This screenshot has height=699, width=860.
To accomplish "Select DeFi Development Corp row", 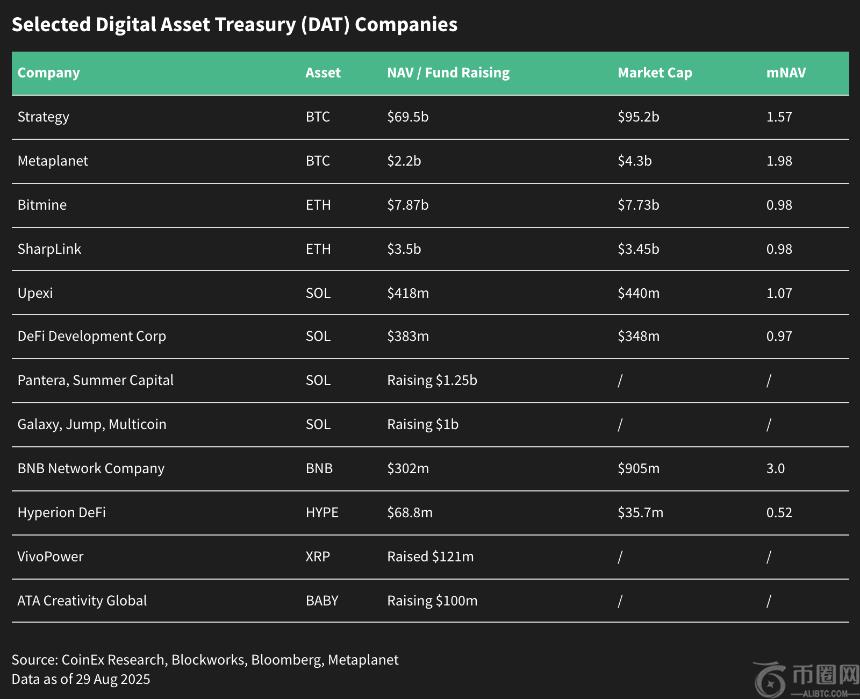I will coord(92,336).
